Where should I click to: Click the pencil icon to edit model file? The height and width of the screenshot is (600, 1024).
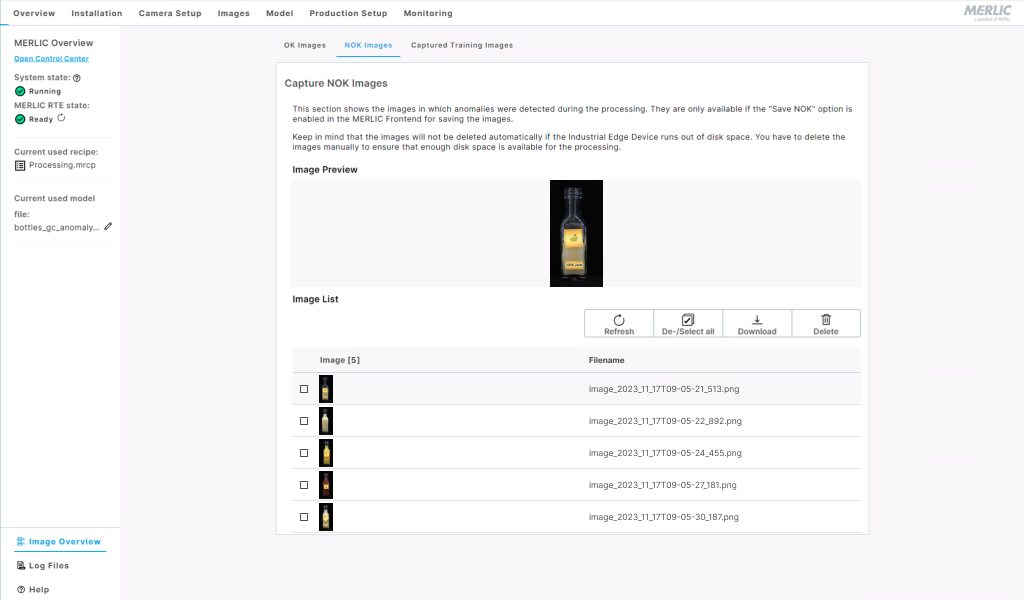[108, 227]
